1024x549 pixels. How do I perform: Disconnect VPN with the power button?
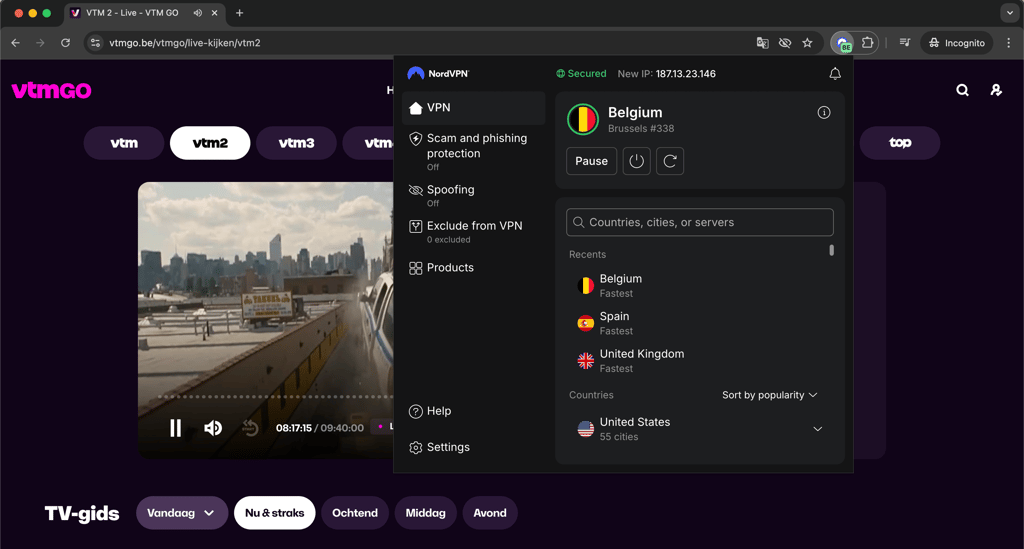(x=636, y=161)
